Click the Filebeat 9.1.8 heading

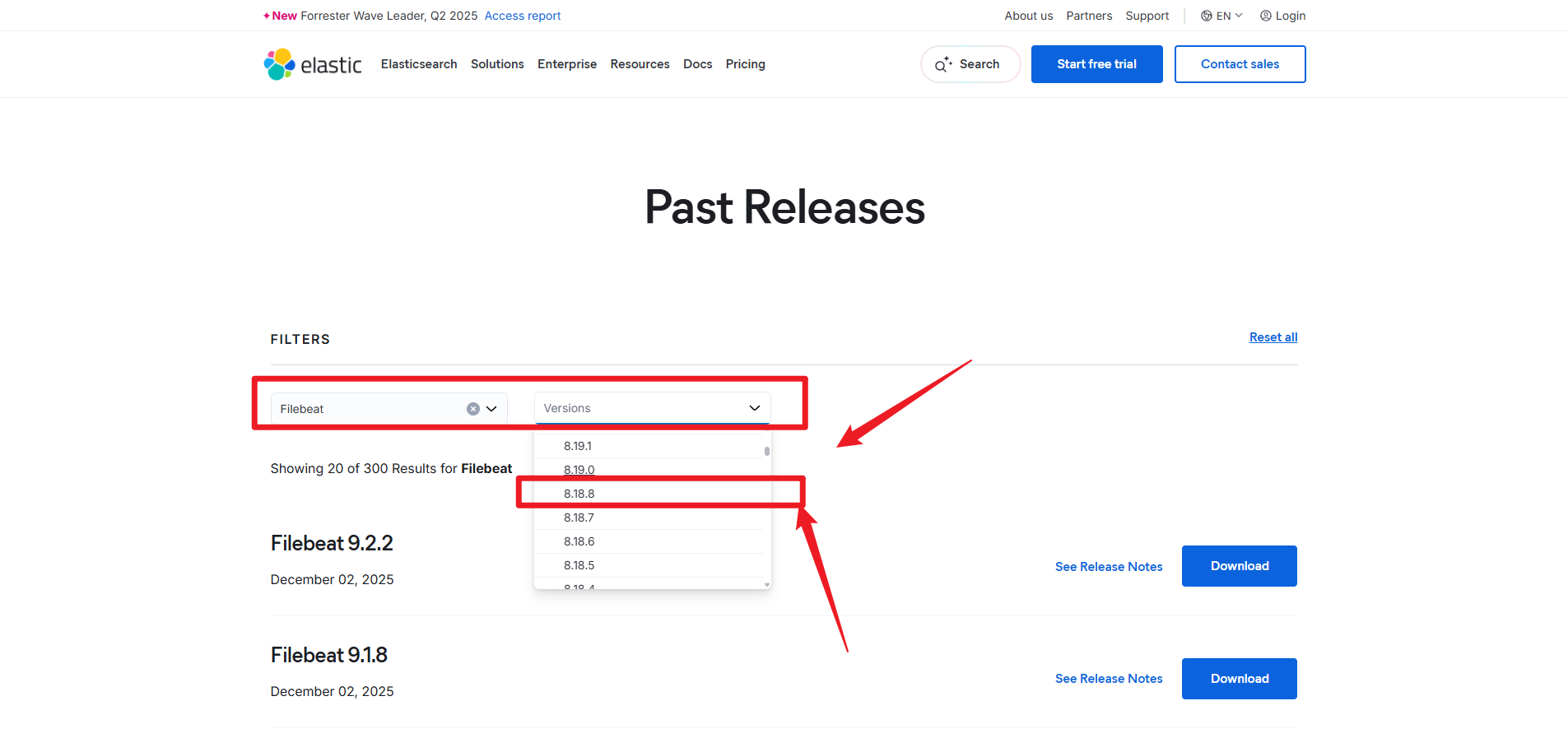329,655
